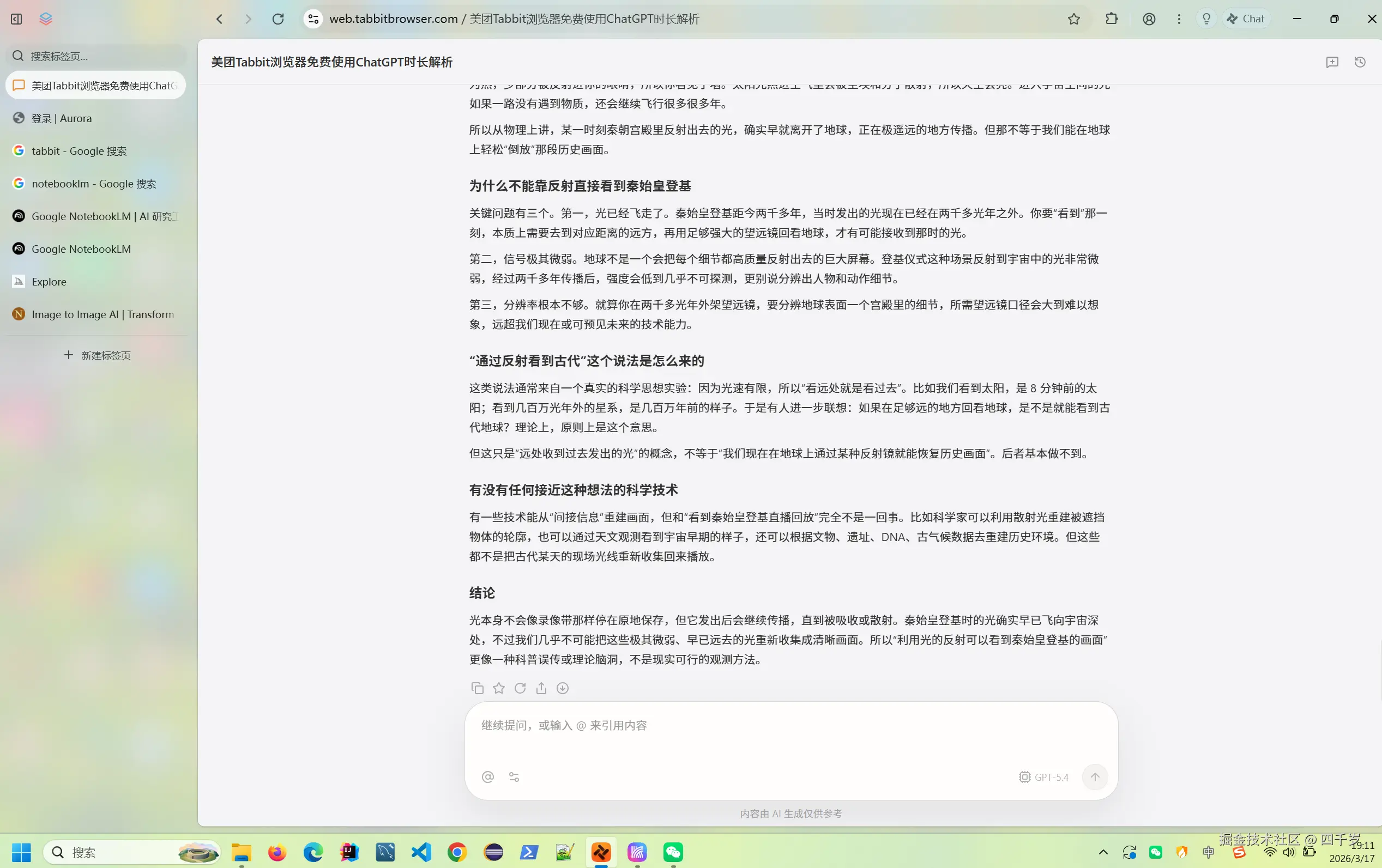Open the GPT-5.4 model selector

click(x=1045, y=778)
